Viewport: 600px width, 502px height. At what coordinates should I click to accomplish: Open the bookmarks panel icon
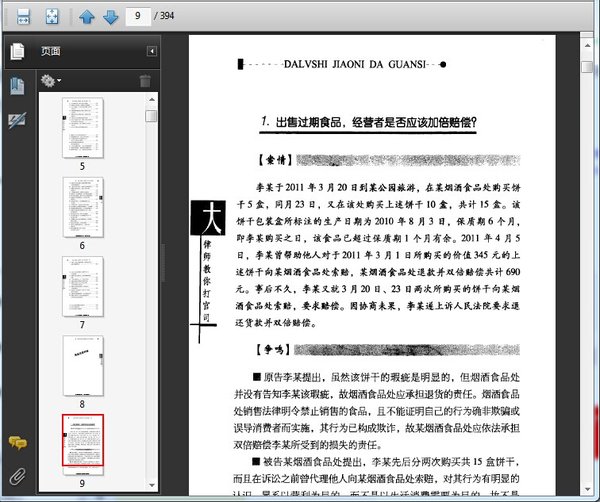click(x=16, y=86)
